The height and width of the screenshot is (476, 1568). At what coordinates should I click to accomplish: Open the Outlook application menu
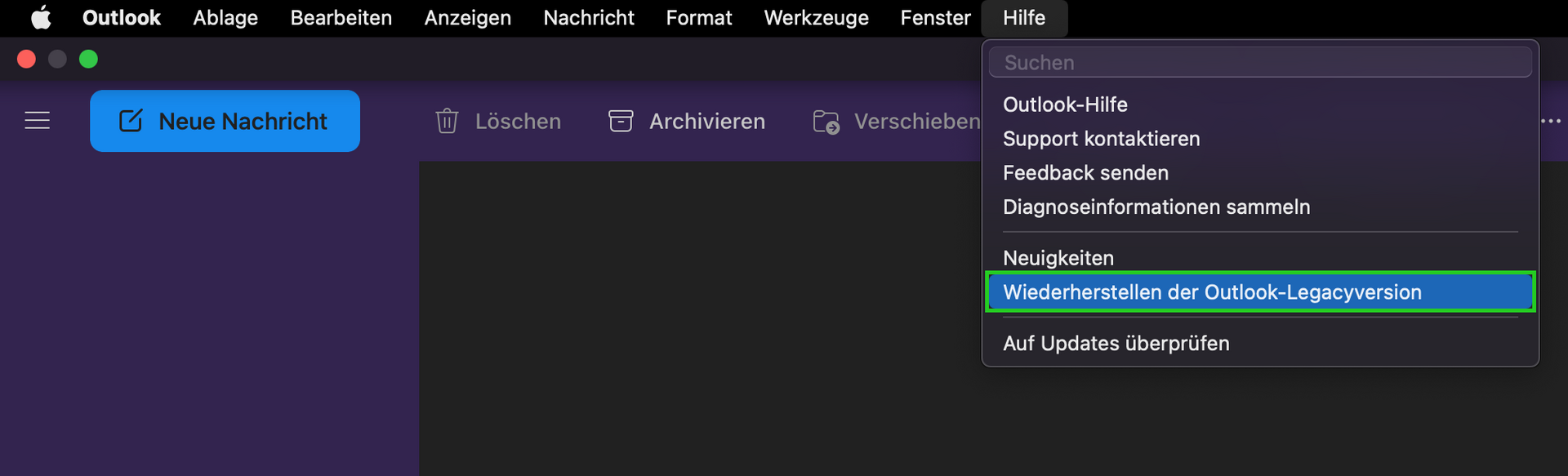tap(122, 17)
